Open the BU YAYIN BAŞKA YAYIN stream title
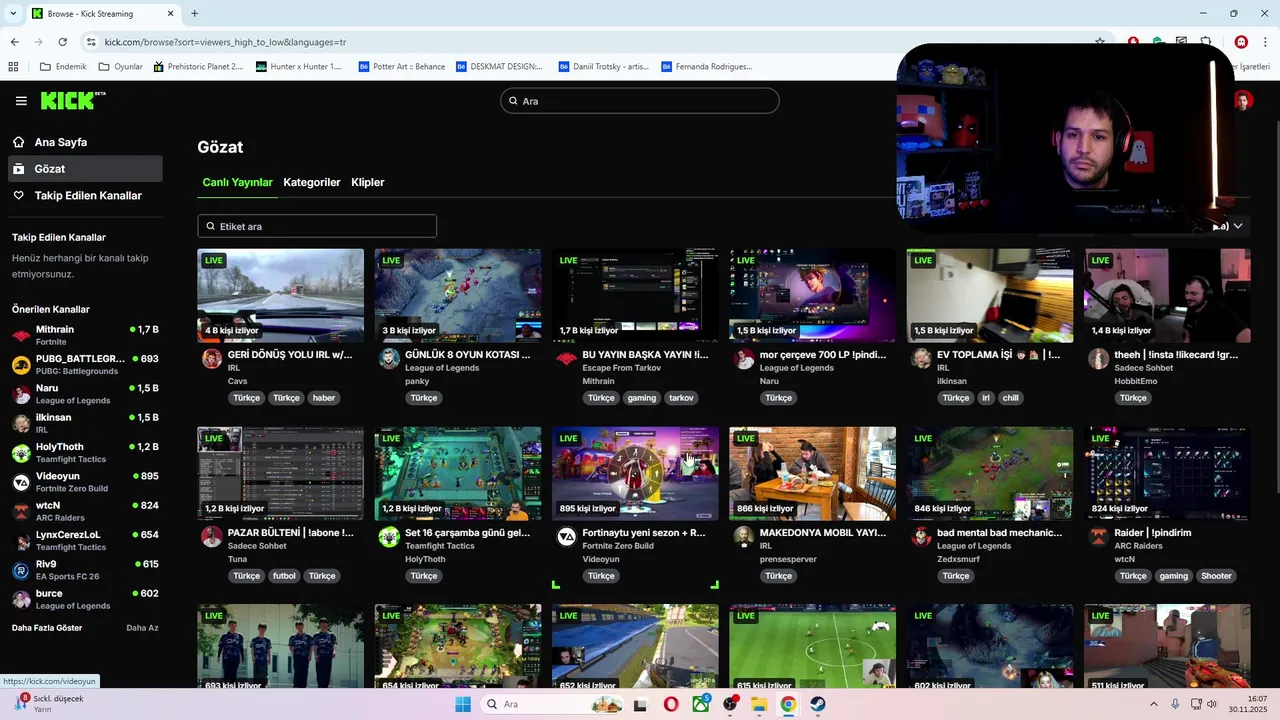This screenshot has width=1280, height=720. tap(645, 354)
